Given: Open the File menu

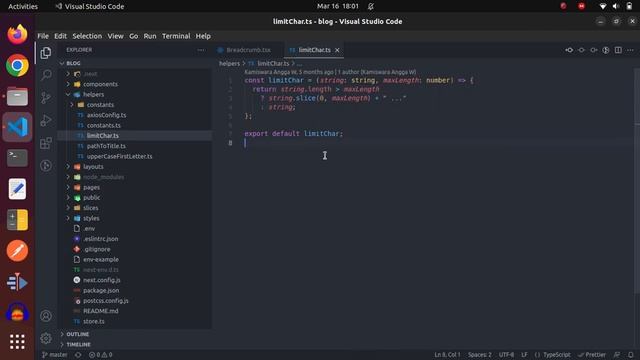Looking at the screenshot, I should 43,36.
